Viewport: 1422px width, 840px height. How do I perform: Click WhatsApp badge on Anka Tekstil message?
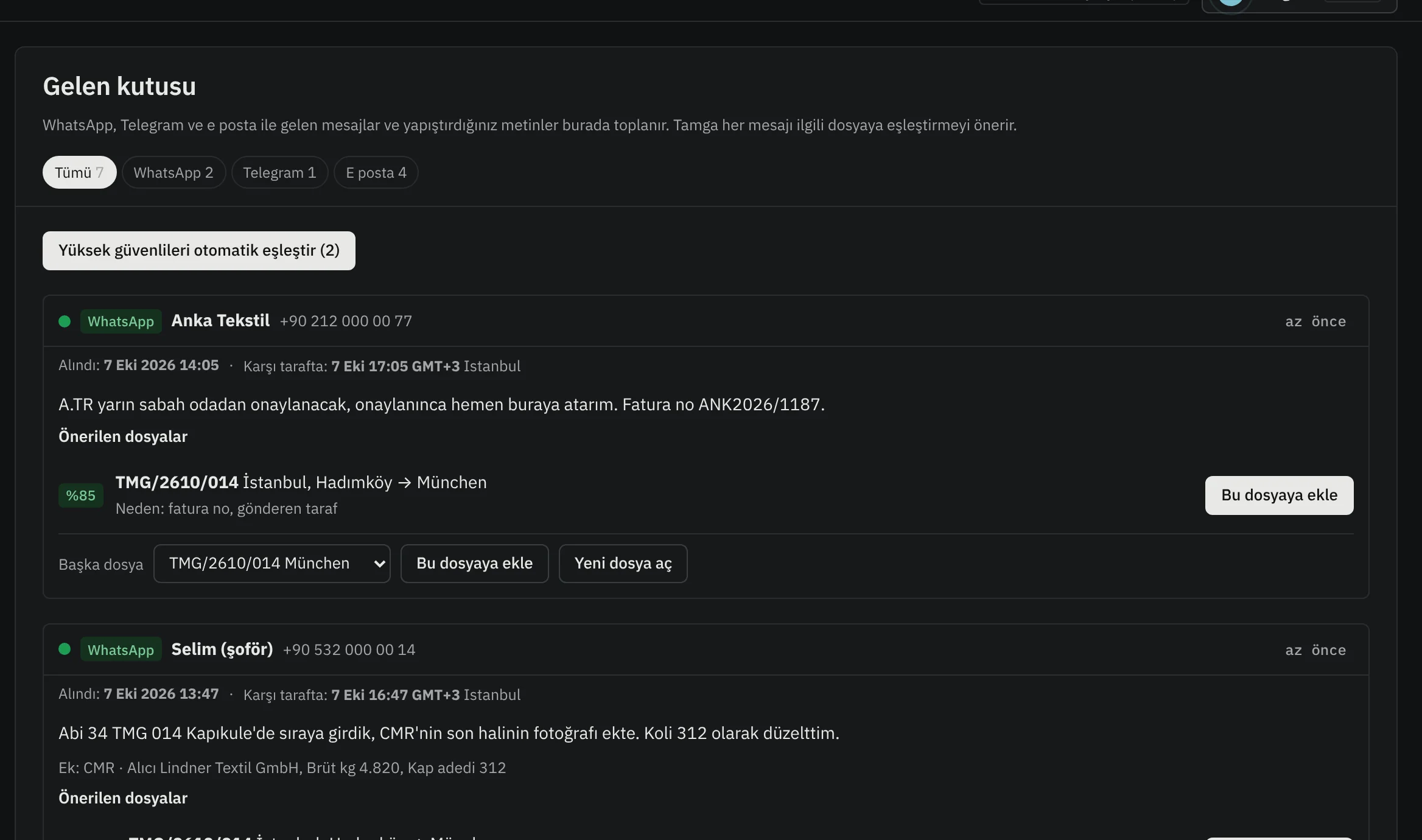pos(121,321)
